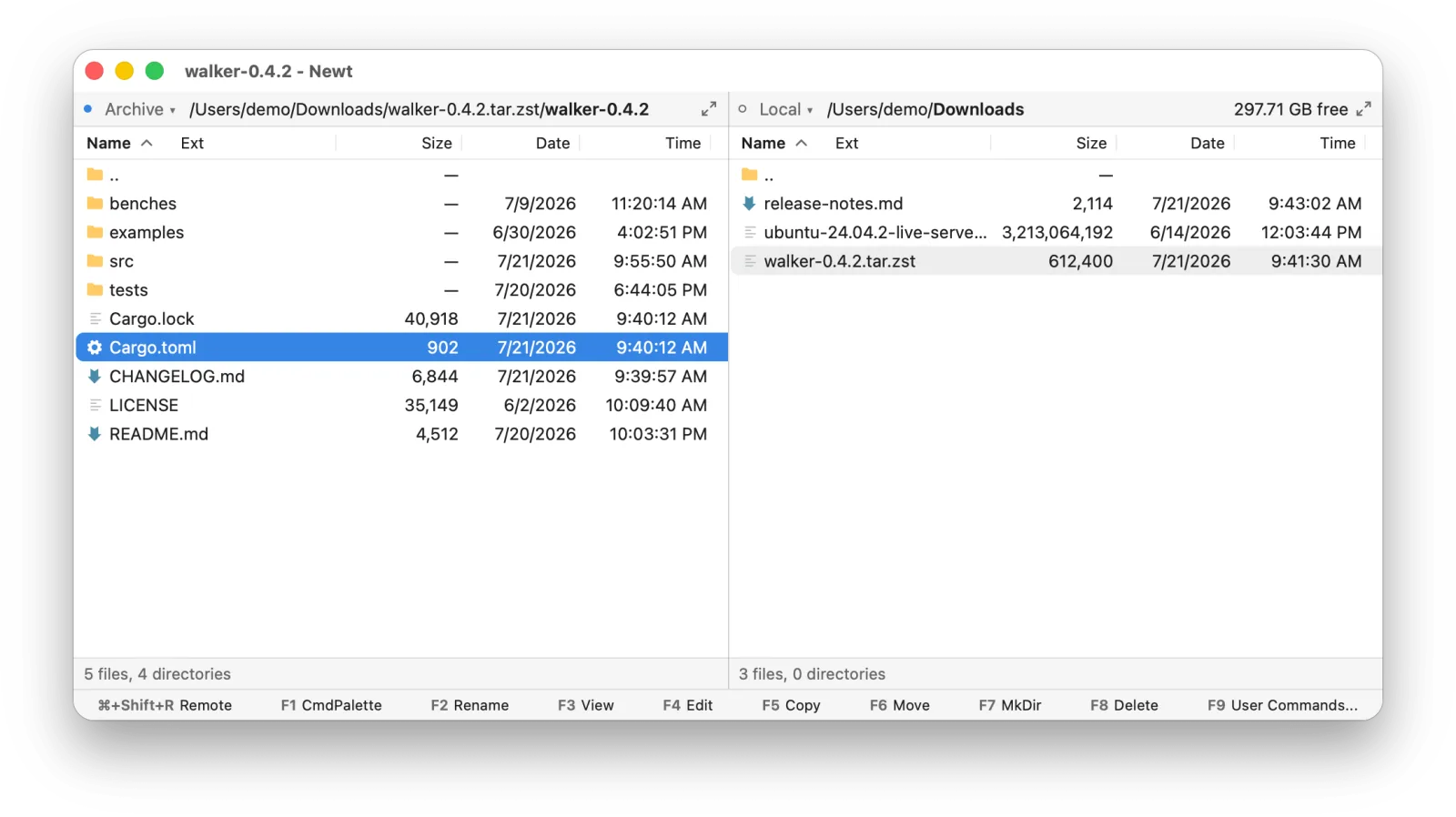The image size is (1456, 817).
Task: Activate the right panel radio indicator
Action: [x=743, y=109]
